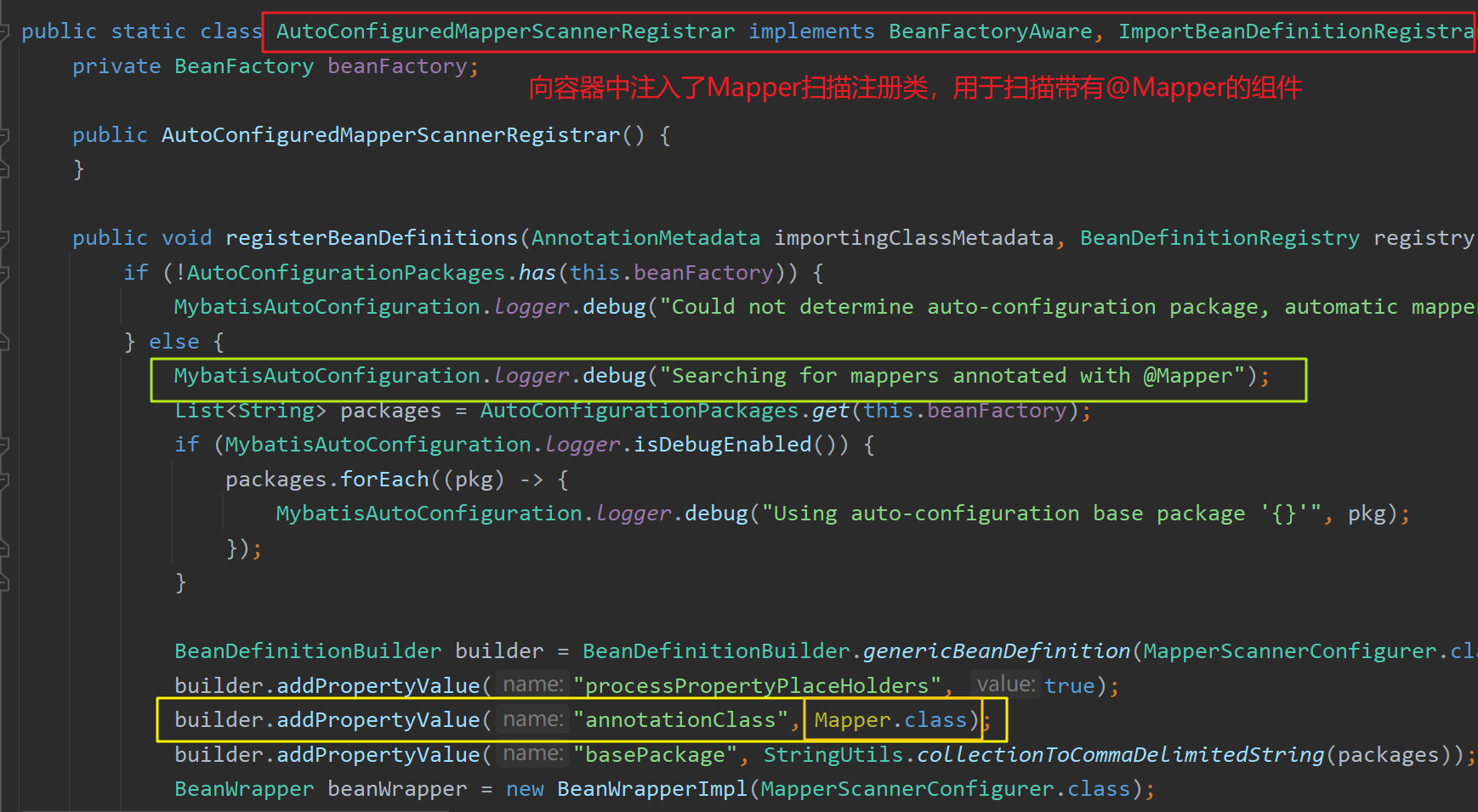
Task: Click the 'true' literal value
Action: click(x=1070, y=686)
